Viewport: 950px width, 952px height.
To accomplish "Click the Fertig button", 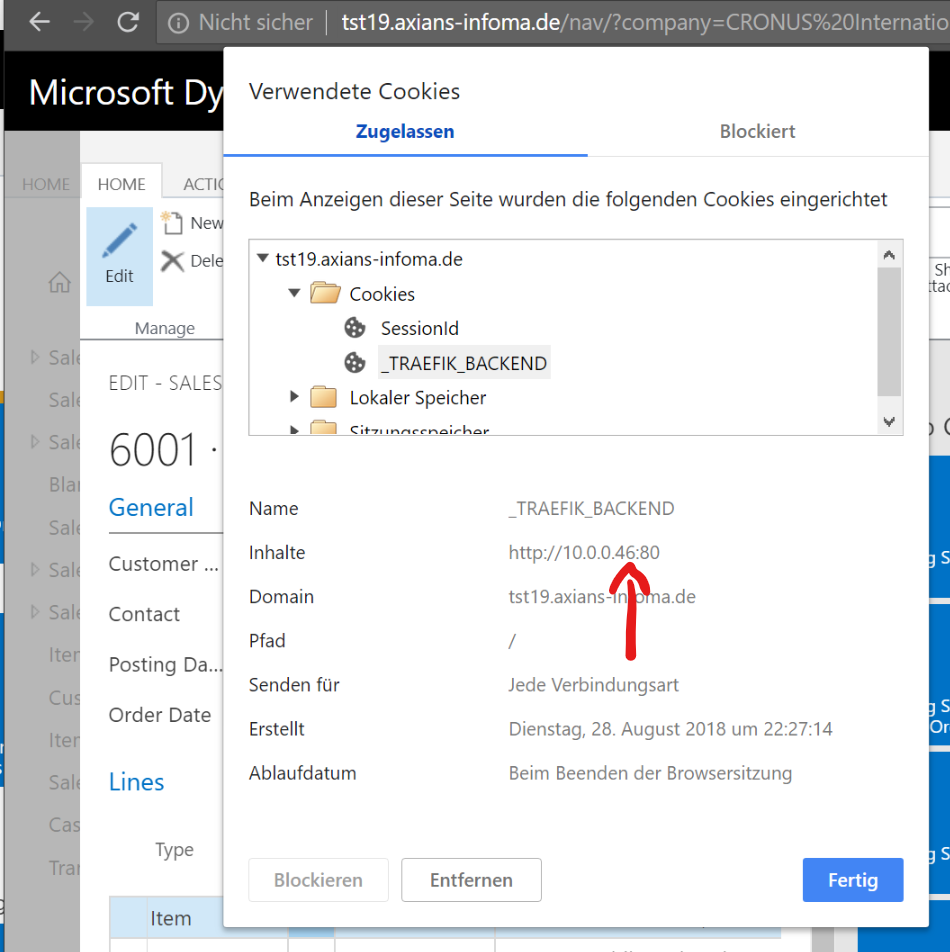I will point(853,880).
